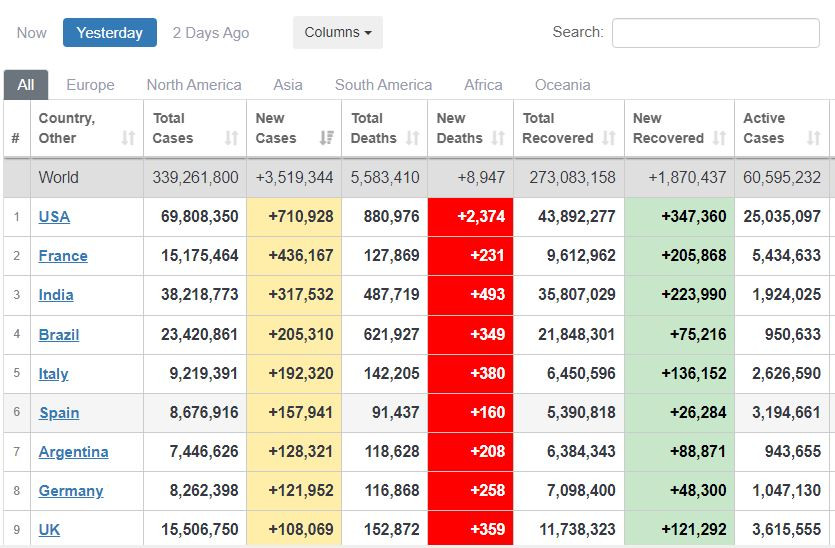Click Spain total cases 8,676,916
This screenshot has width=835, height=548.
tap(204, 413)
